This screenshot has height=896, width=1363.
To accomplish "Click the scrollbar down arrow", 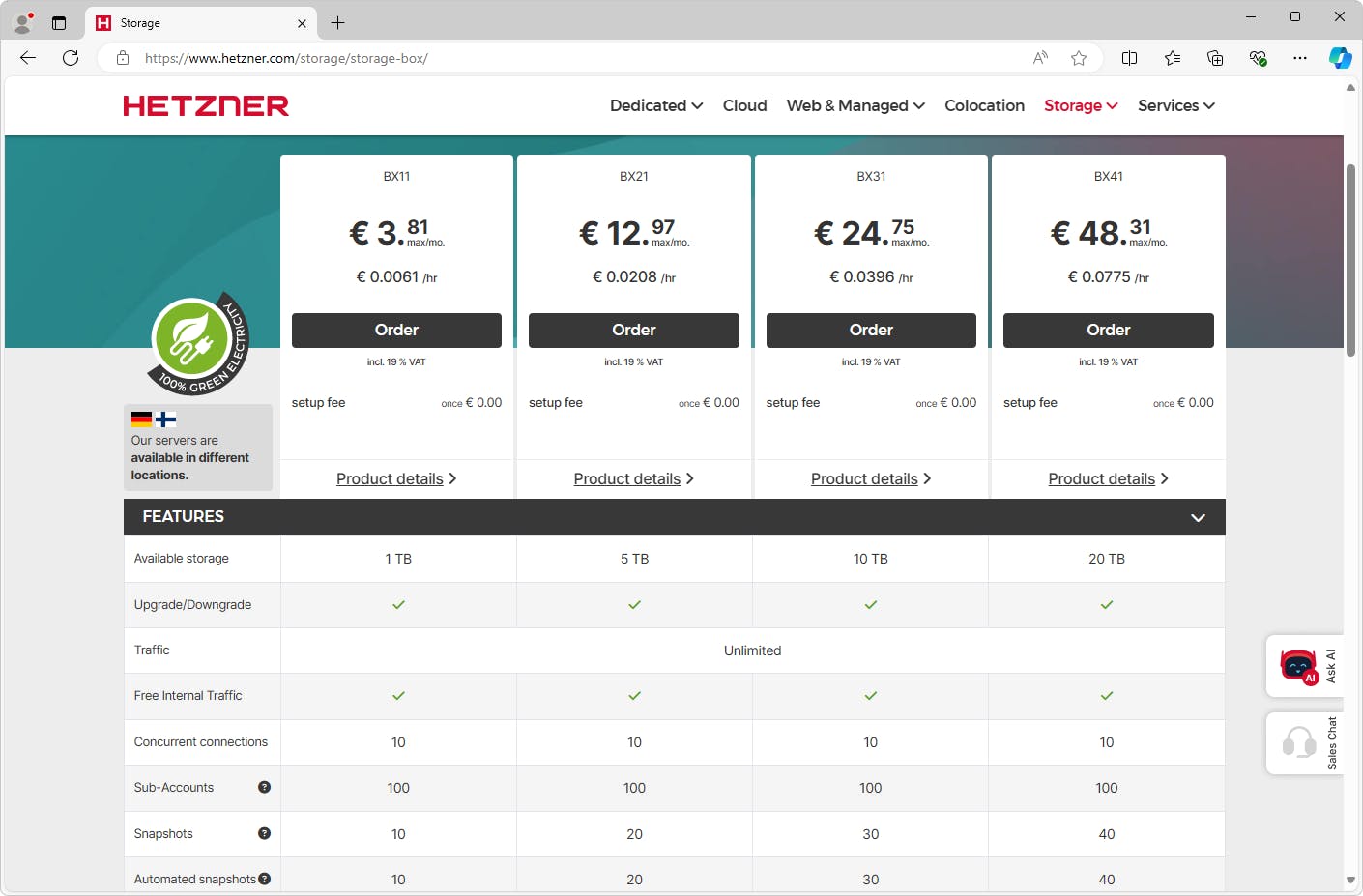I will [x=1350, y=881].
